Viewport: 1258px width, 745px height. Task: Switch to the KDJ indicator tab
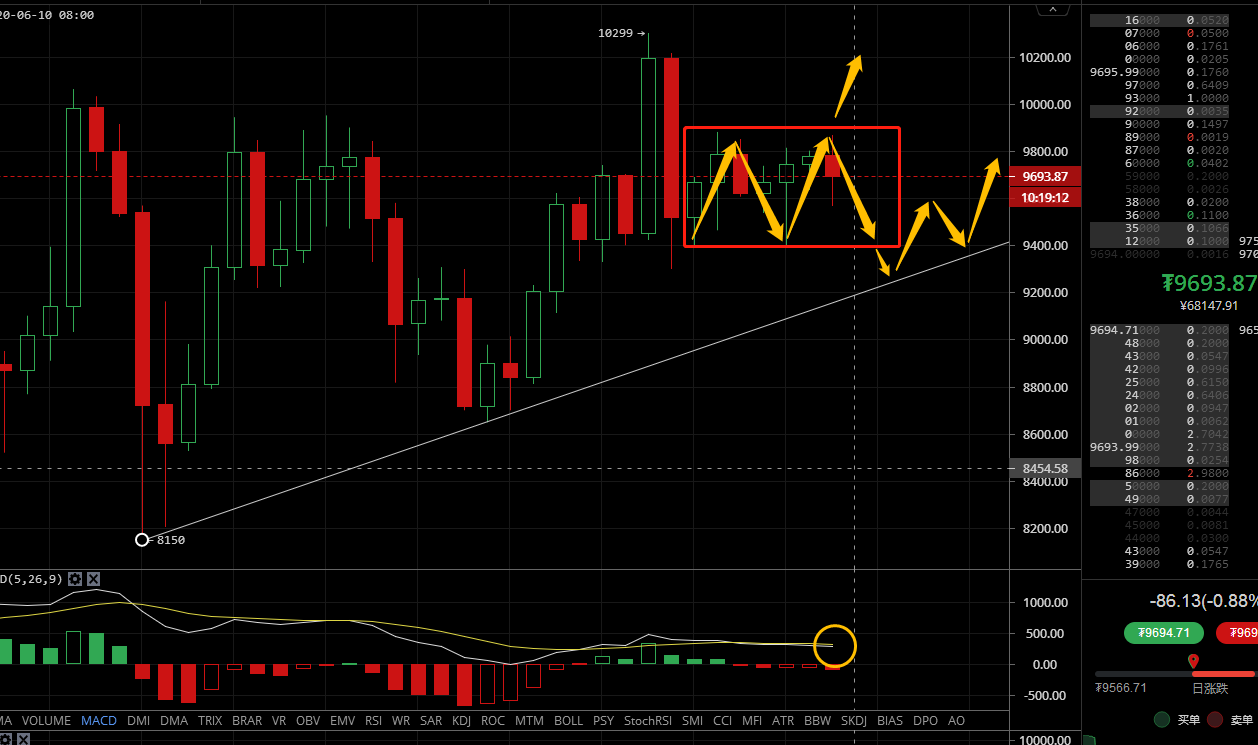[x=462, y=720]
